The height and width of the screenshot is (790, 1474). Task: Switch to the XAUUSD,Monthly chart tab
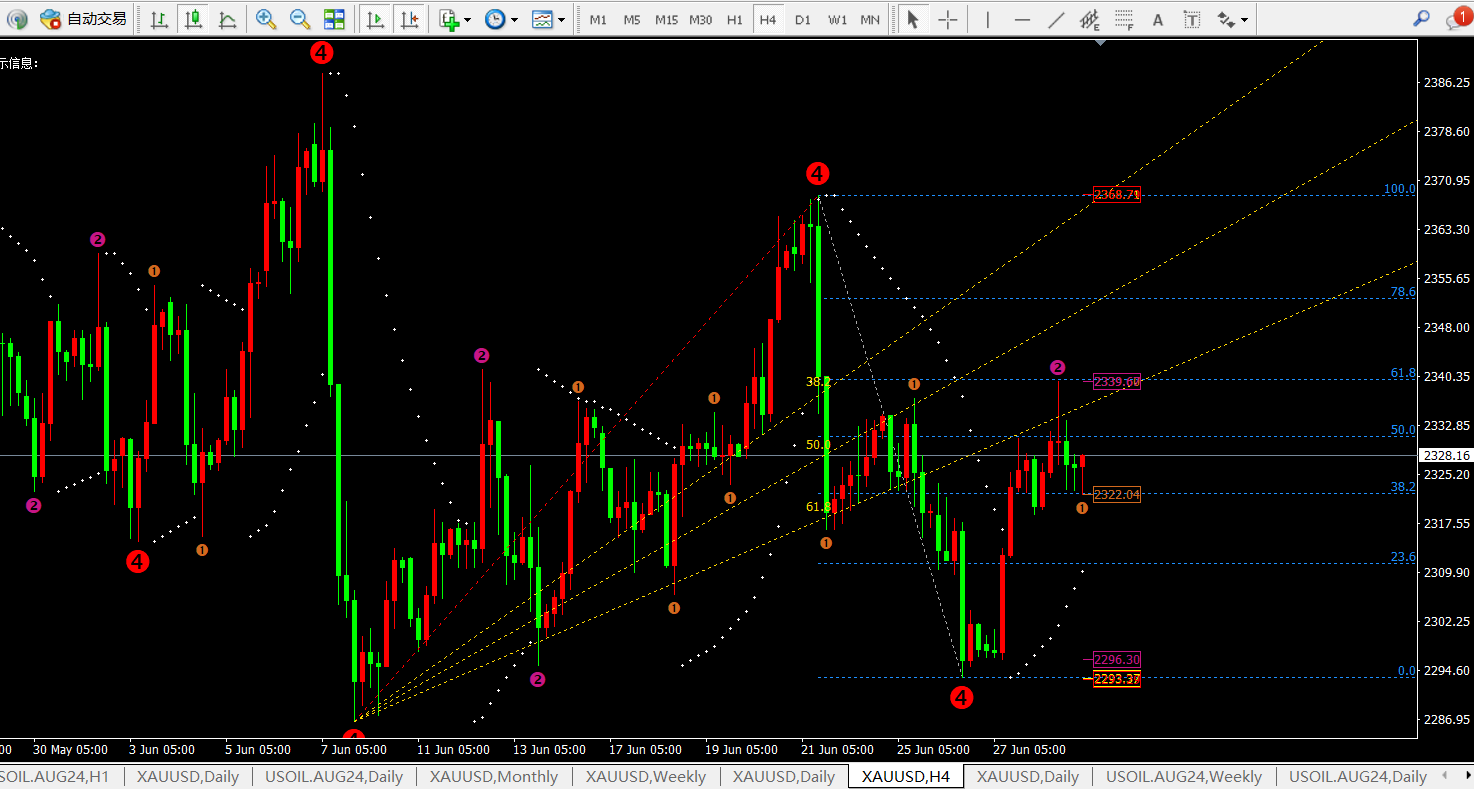494,777
